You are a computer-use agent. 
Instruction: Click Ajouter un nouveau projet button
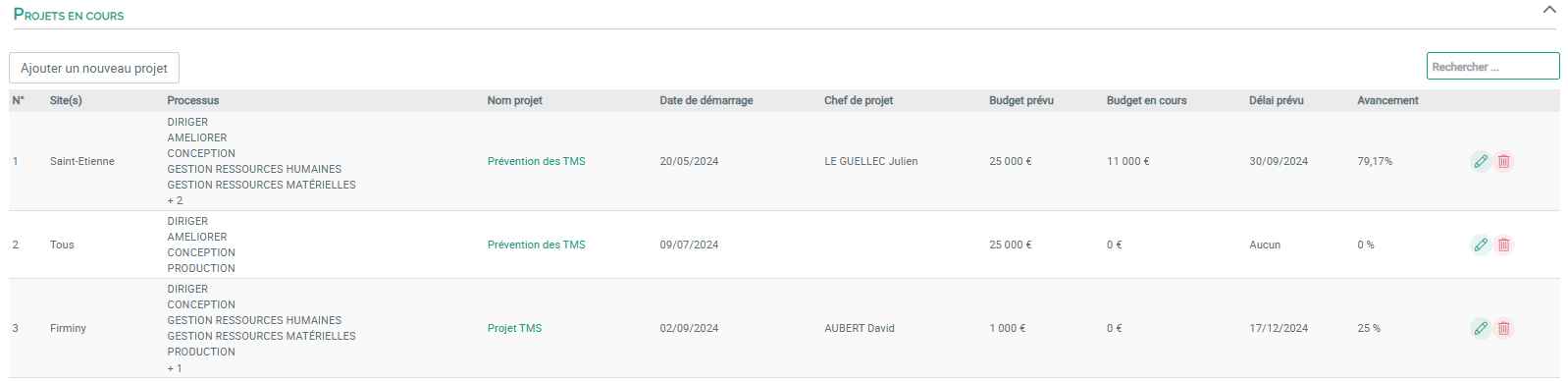point(94,68)
